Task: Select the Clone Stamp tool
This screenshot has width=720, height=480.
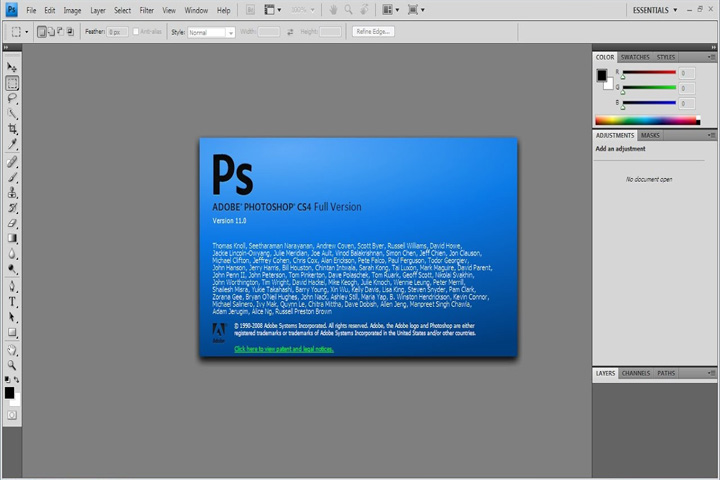Action: point(12,192)
